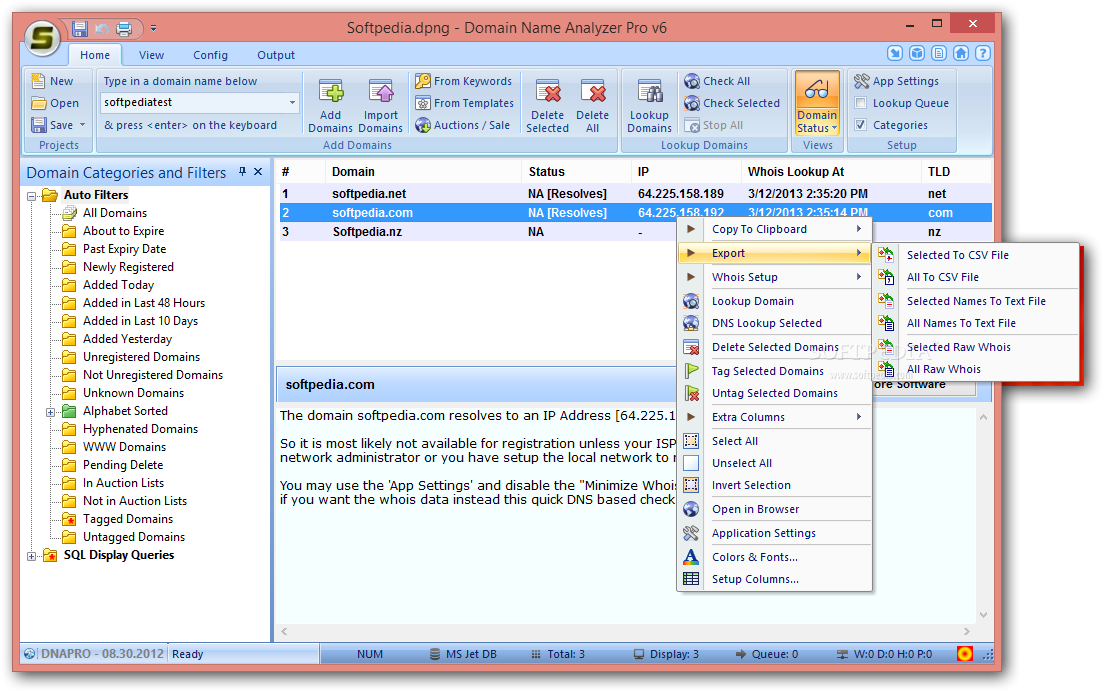Click the Check All icon
Viewport: 1104px width, 692px height.
click(692, 81)
